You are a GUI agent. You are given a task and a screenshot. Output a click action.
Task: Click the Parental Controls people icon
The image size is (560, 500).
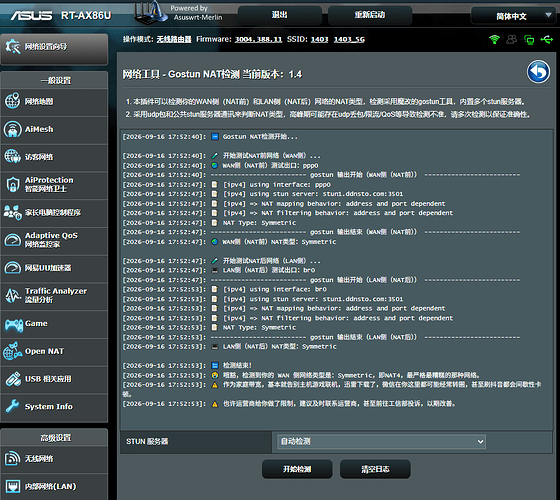pyautogui.click(x=12, y=212)
